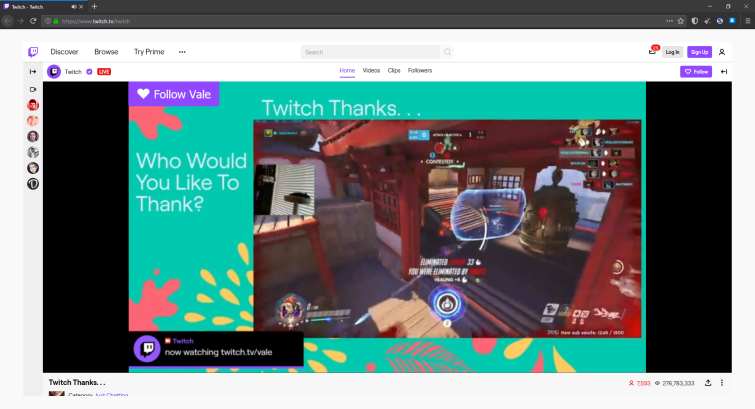Screen dimensions: 755x409
Task: Open the first recommended channel avatar in the sidebar
Action: 33,105
